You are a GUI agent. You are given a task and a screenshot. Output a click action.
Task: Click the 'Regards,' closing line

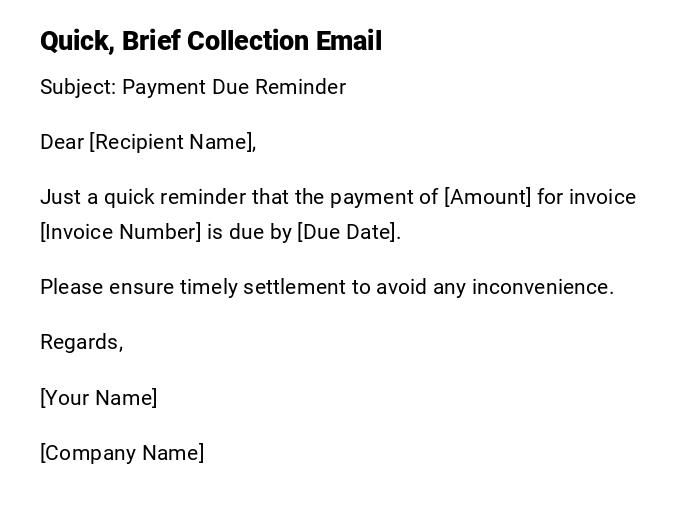click(x=81, y=342)
